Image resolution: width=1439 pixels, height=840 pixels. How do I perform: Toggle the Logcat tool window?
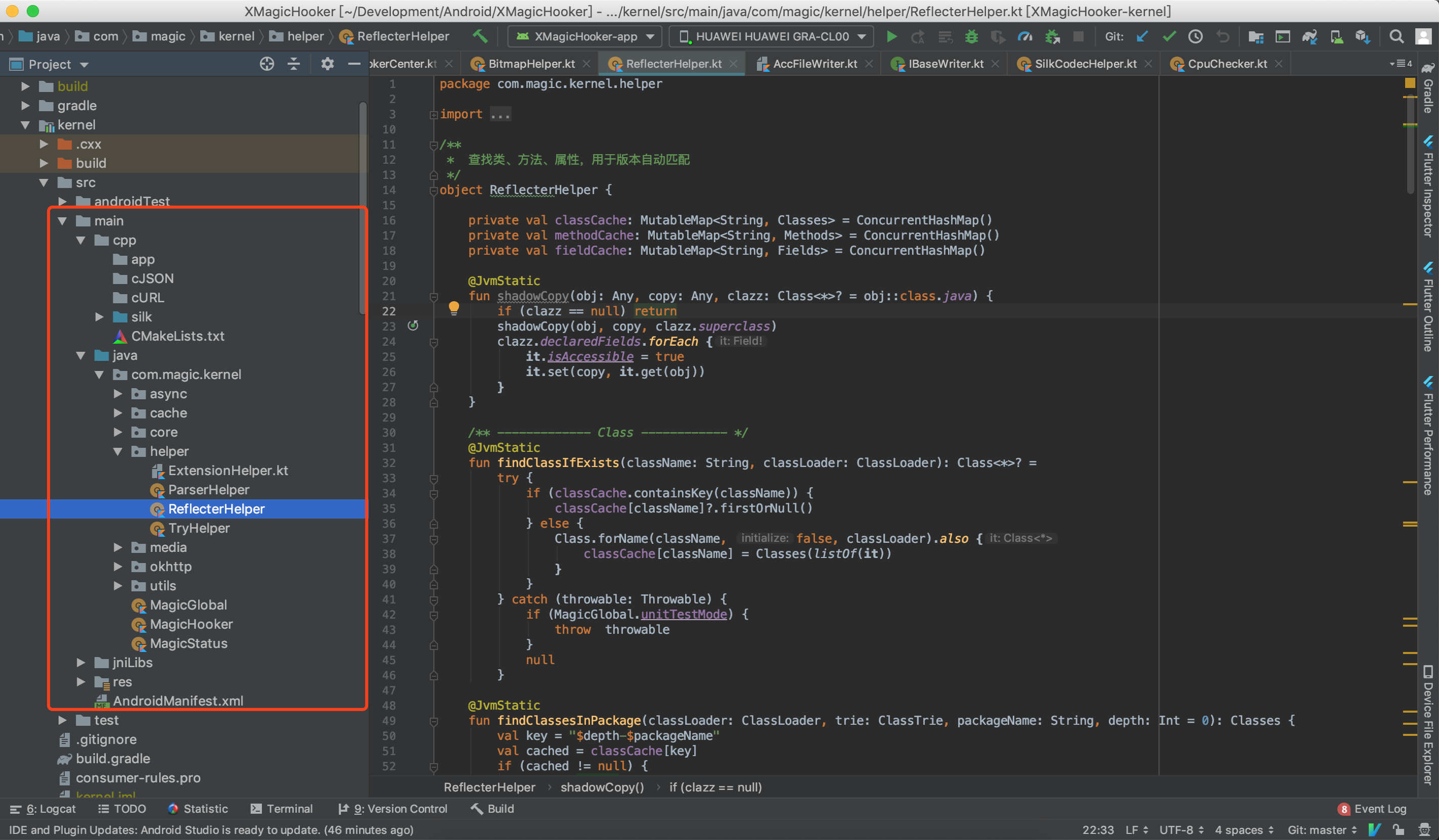coord(43,809)
